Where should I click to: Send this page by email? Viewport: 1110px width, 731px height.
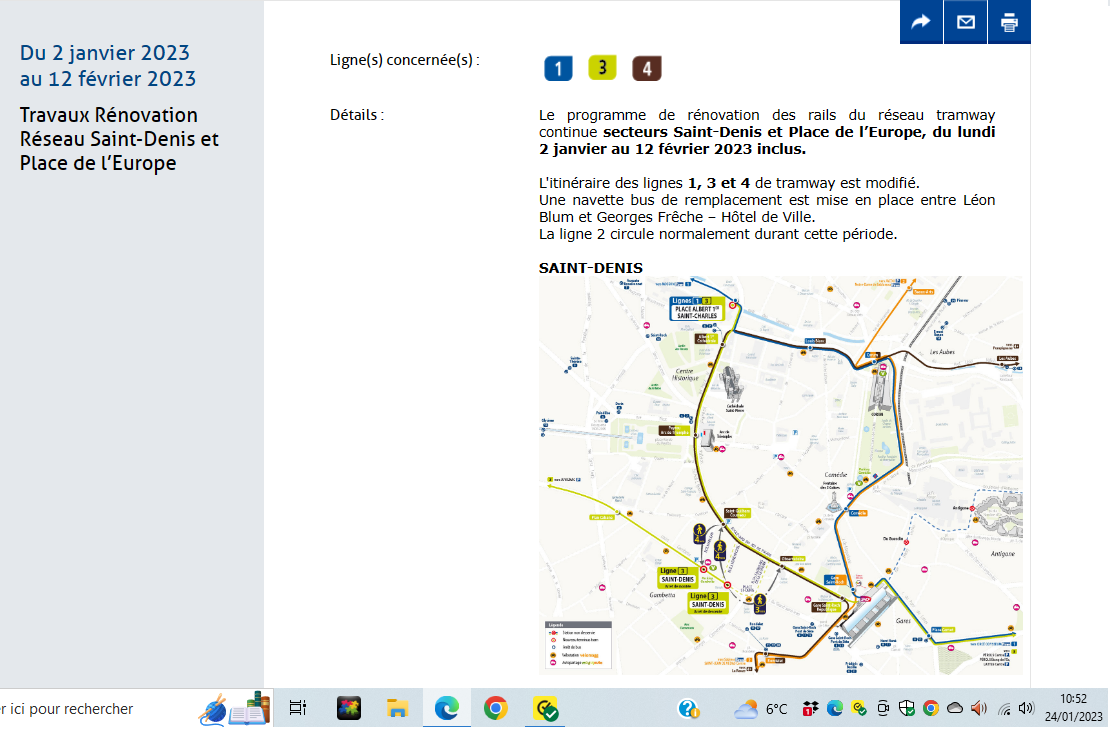tap(965, 22)
